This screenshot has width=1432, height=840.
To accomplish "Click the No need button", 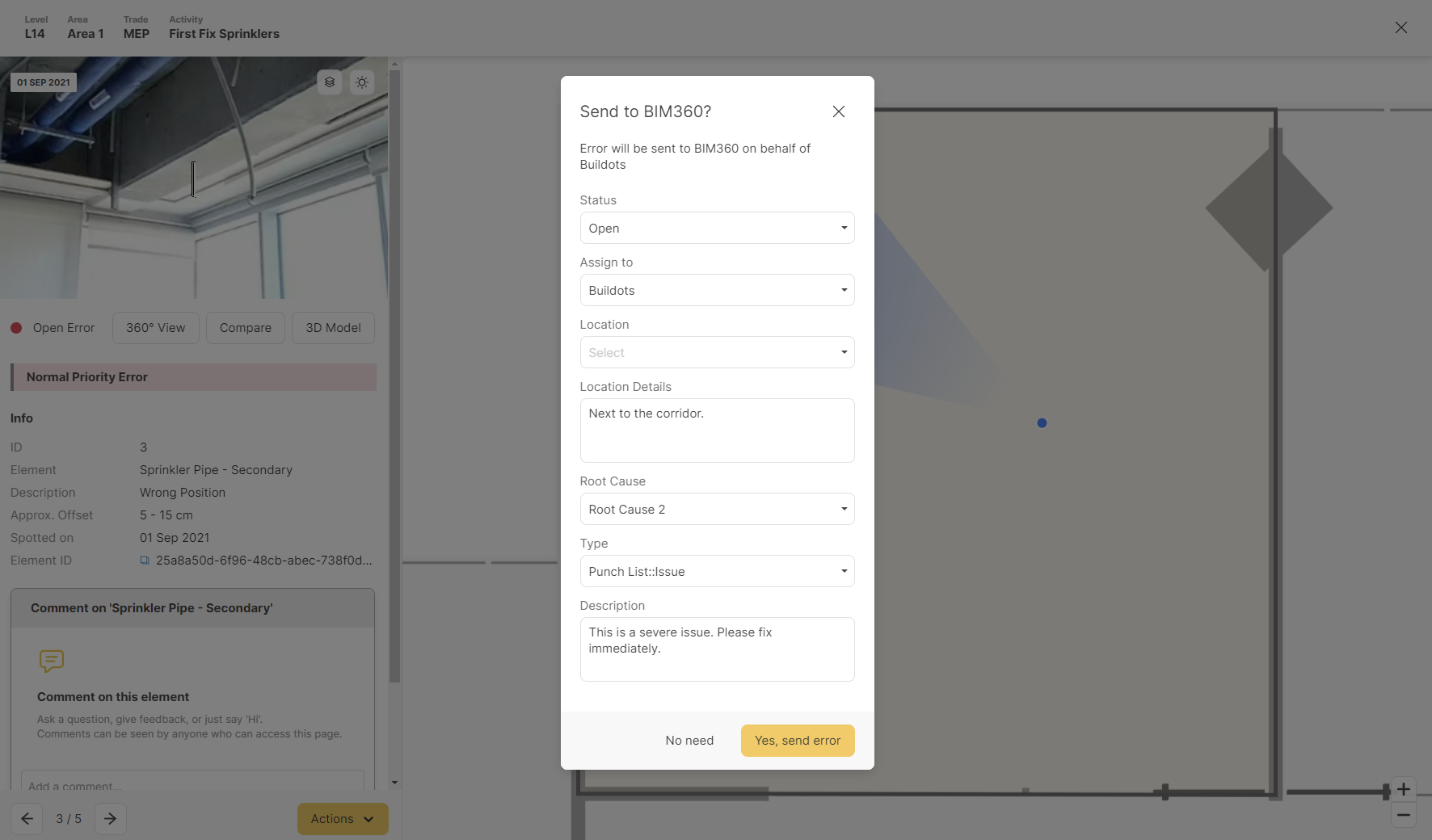I will pos(689,741).
